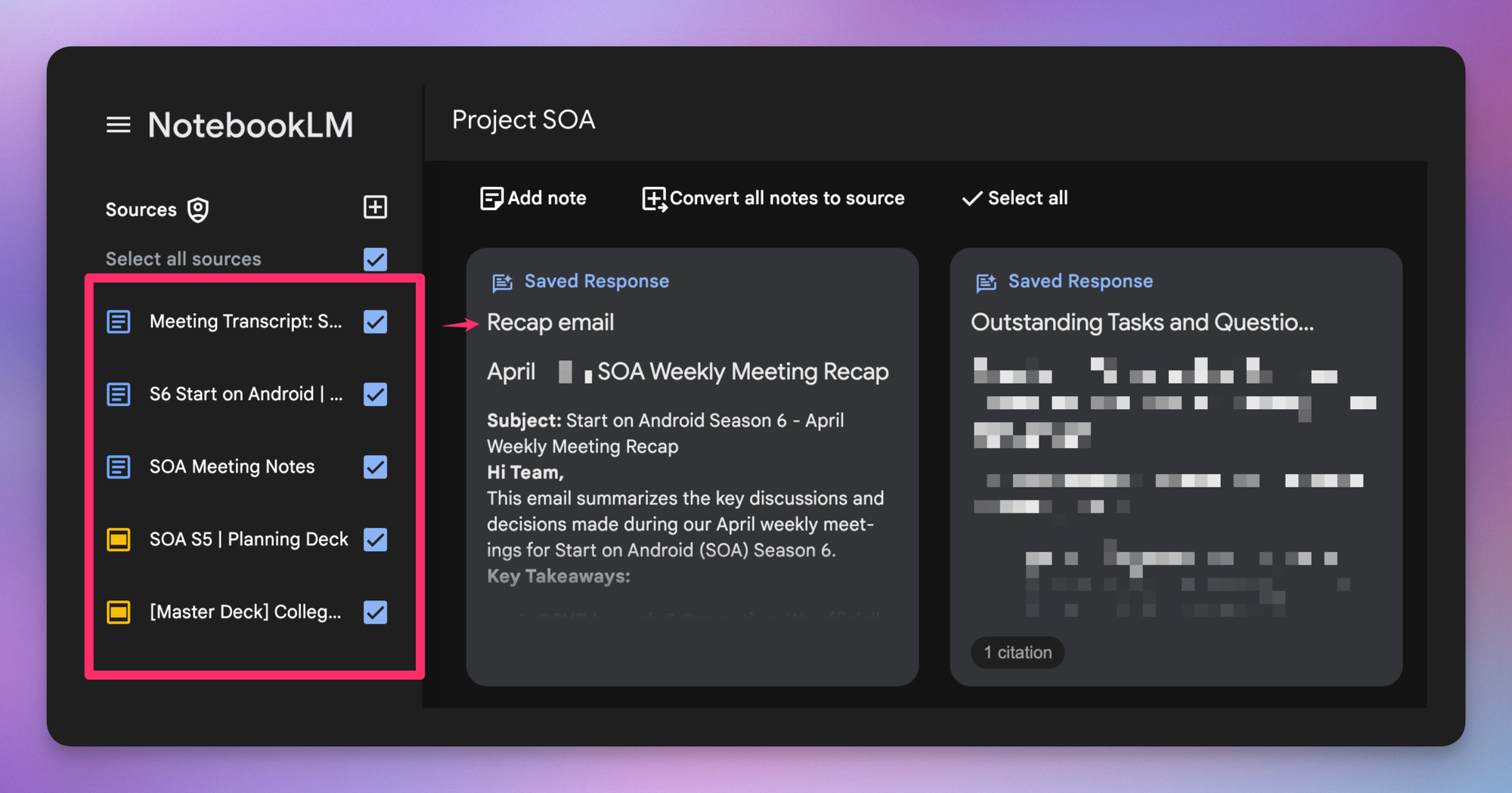
Task: Click the shield icon next to Sources
Action: click(x=198, y=209)
